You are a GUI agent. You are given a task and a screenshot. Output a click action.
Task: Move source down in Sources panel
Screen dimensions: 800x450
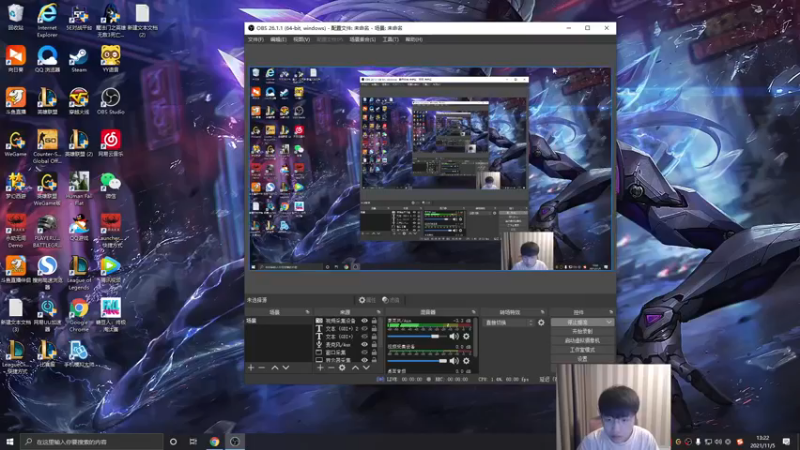pyautogui.click(x=366, y=367)
